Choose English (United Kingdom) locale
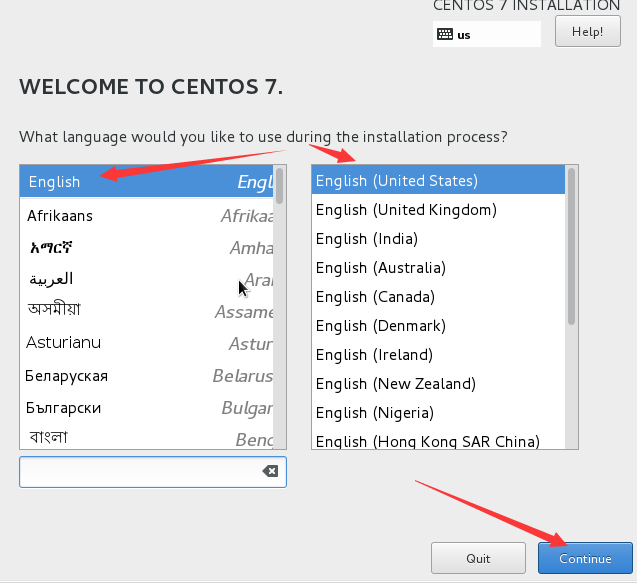 [x=438, y=210]
